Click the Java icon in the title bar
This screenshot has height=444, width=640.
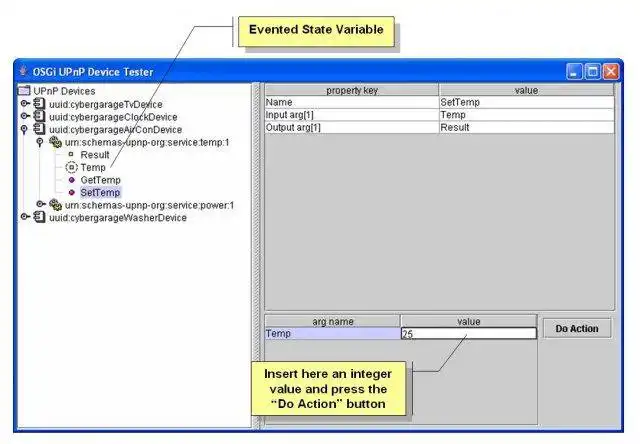pos(23,71)
